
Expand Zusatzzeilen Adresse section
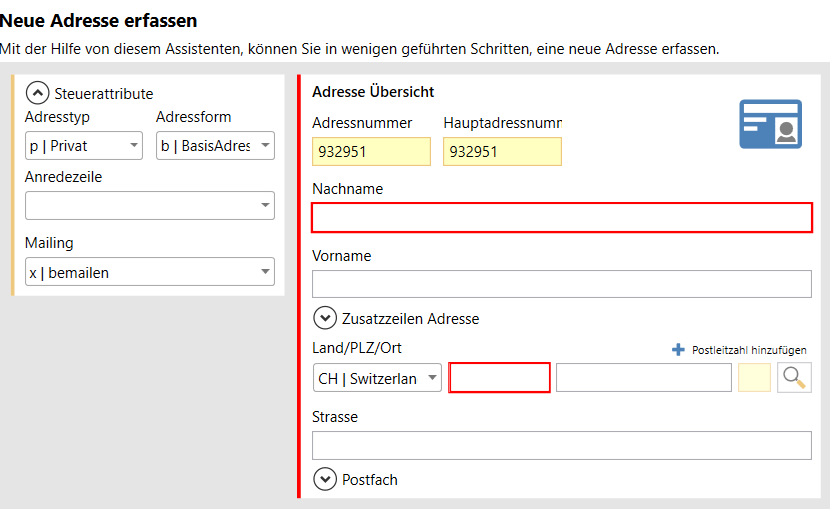click(x=325, y=318)
